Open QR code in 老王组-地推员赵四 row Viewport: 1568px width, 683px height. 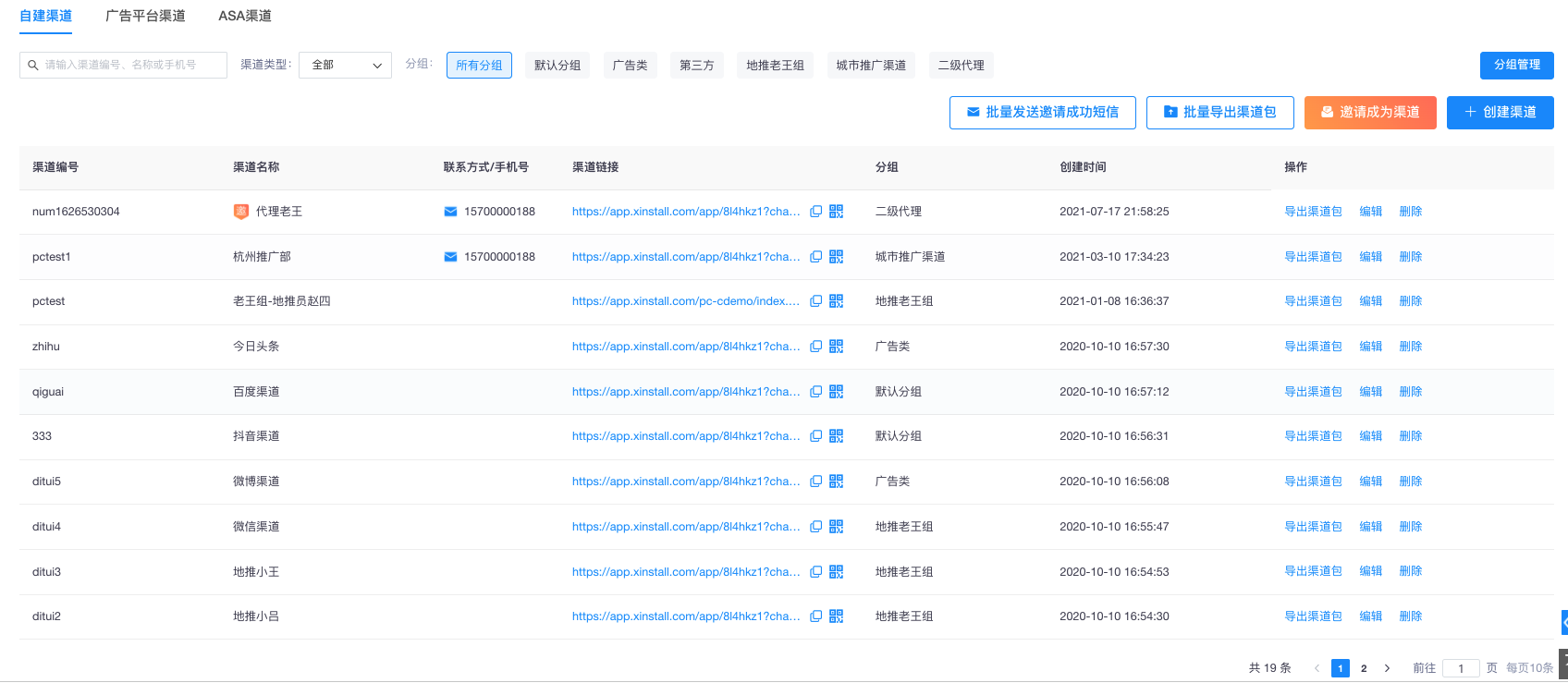coord(837,301)
